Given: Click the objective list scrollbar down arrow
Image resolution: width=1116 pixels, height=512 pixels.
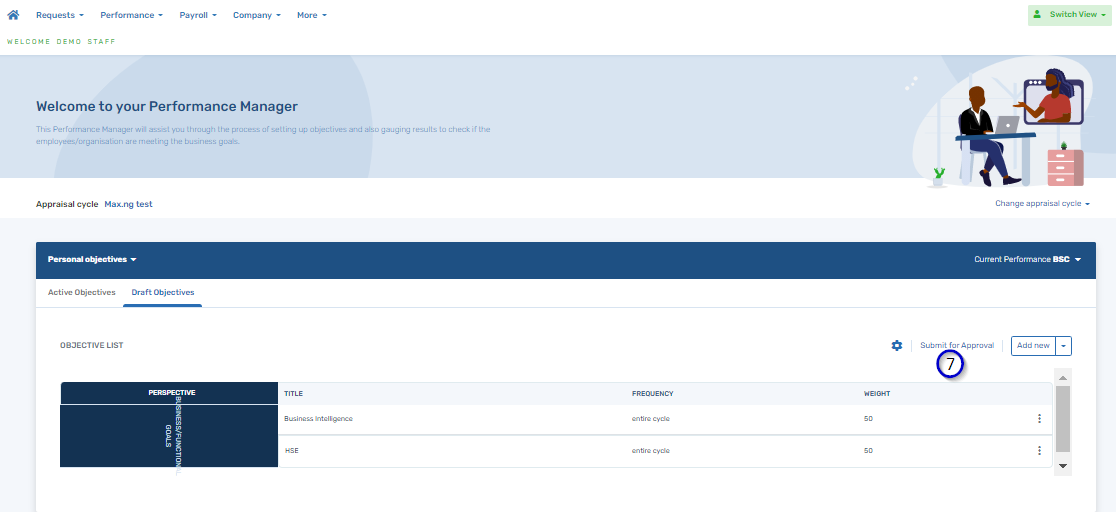Looking at the screenshot, I should tap(1063, 466).
